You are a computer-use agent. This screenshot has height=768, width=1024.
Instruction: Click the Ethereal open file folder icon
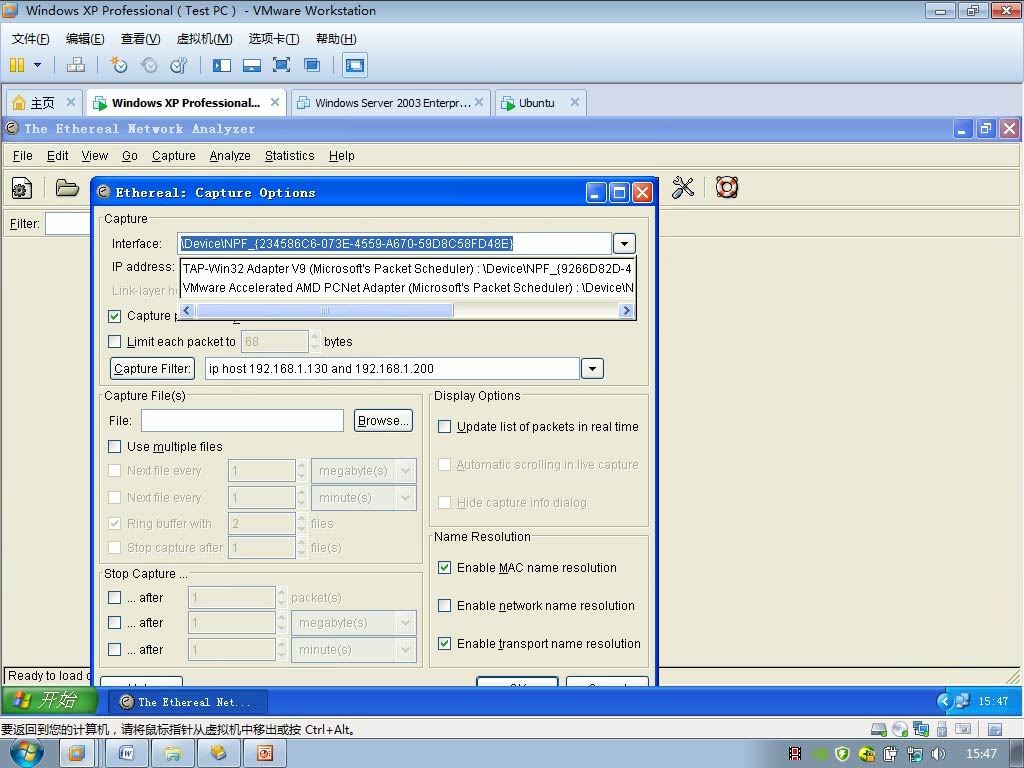(x=67, y=188)
